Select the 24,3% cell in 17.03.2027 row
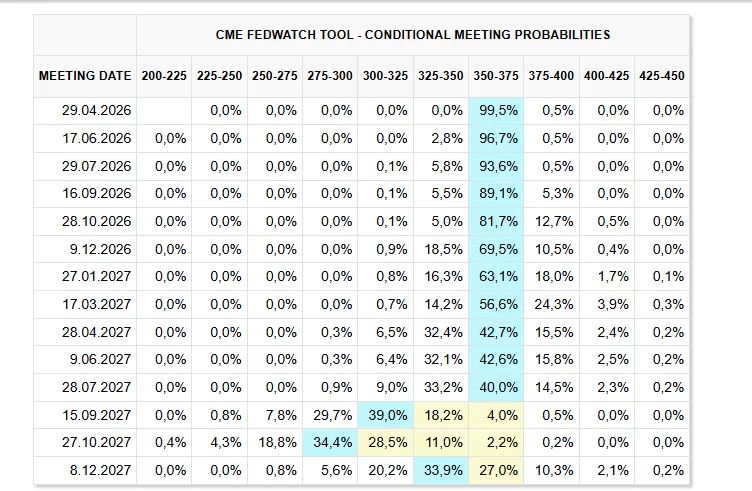 pos(552,304)
